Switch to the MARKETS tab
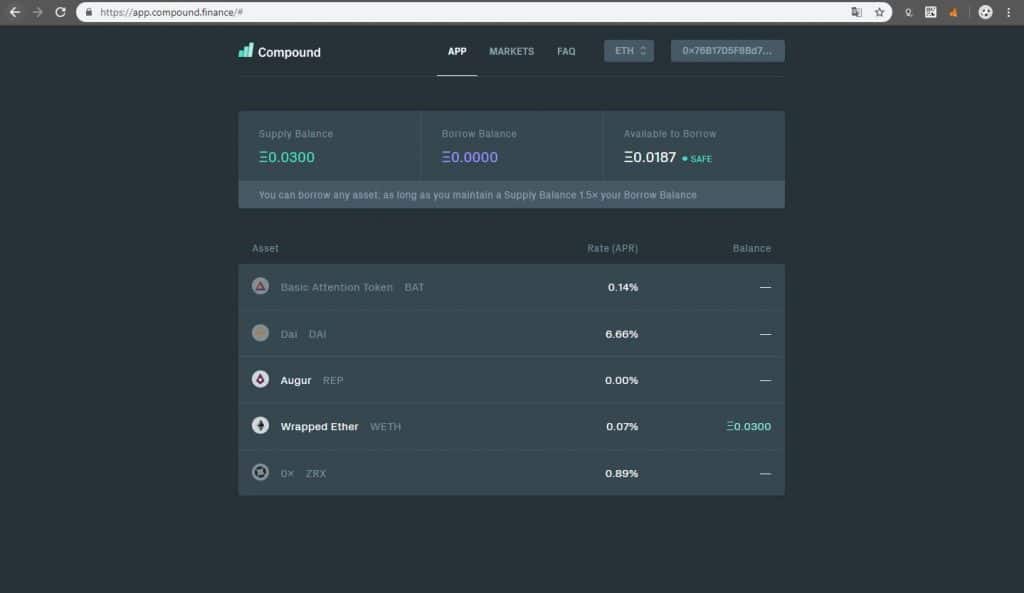 click(511, 52)
